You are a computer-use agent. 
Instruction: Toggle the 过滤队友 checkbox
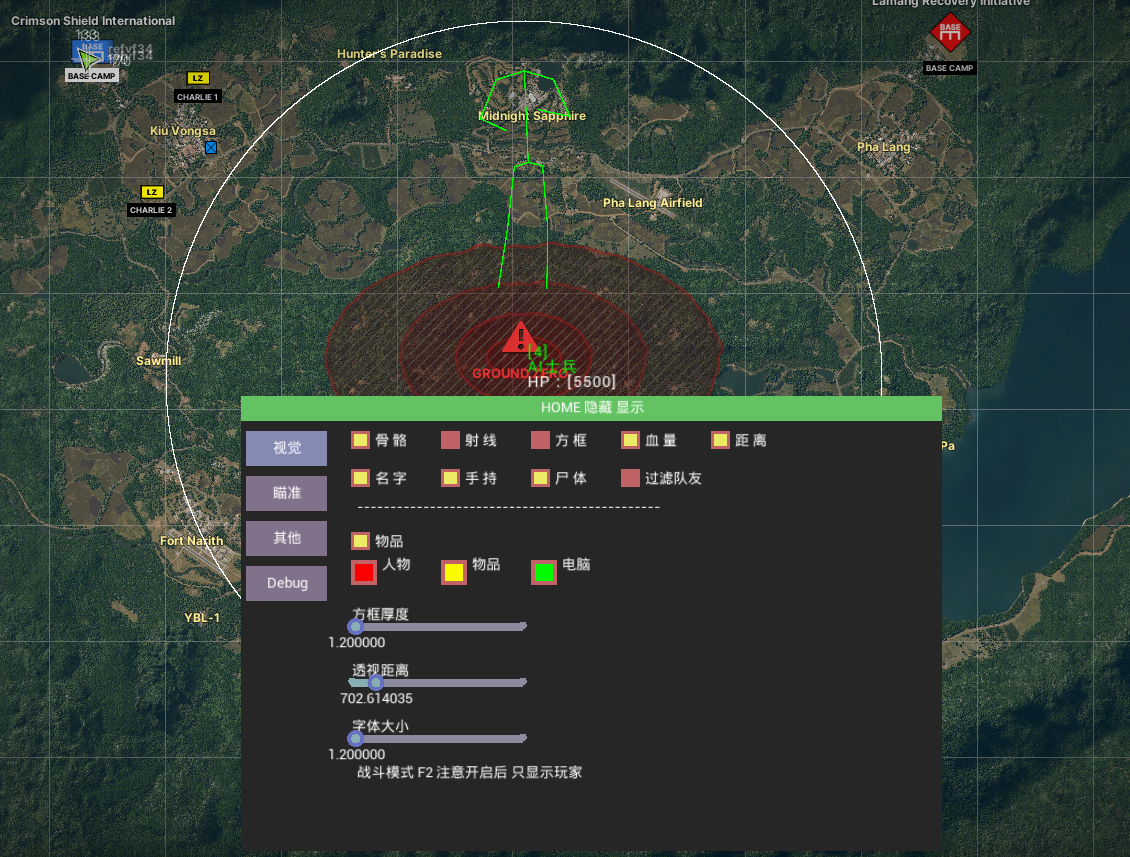(631, 478)
